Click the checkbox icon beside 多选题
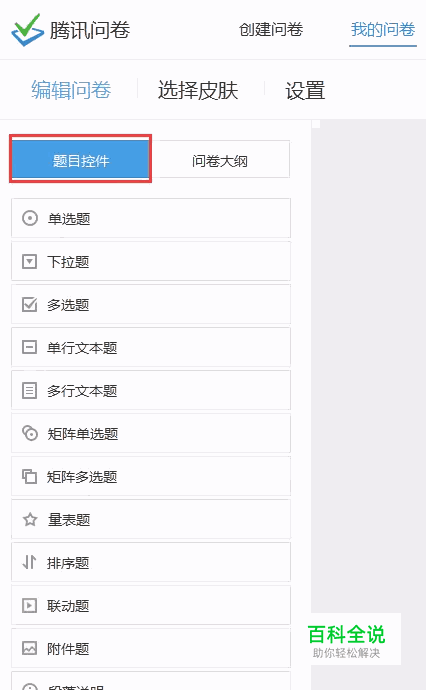Image resolution: width=426 pixels, height=690 pixels. (29, 305)
